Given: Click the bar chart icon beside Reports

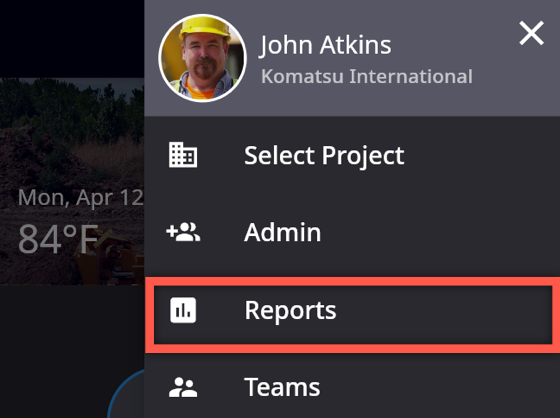Looking at the screenshot, I should (183, 310).
